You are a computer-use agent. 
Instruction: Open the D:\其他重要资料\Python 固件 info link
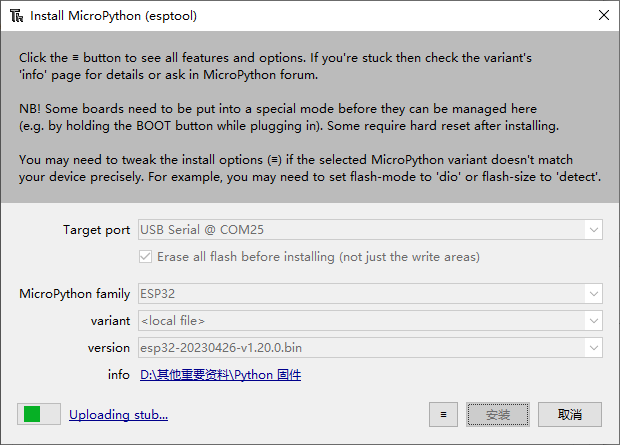(x=220, y=375)
